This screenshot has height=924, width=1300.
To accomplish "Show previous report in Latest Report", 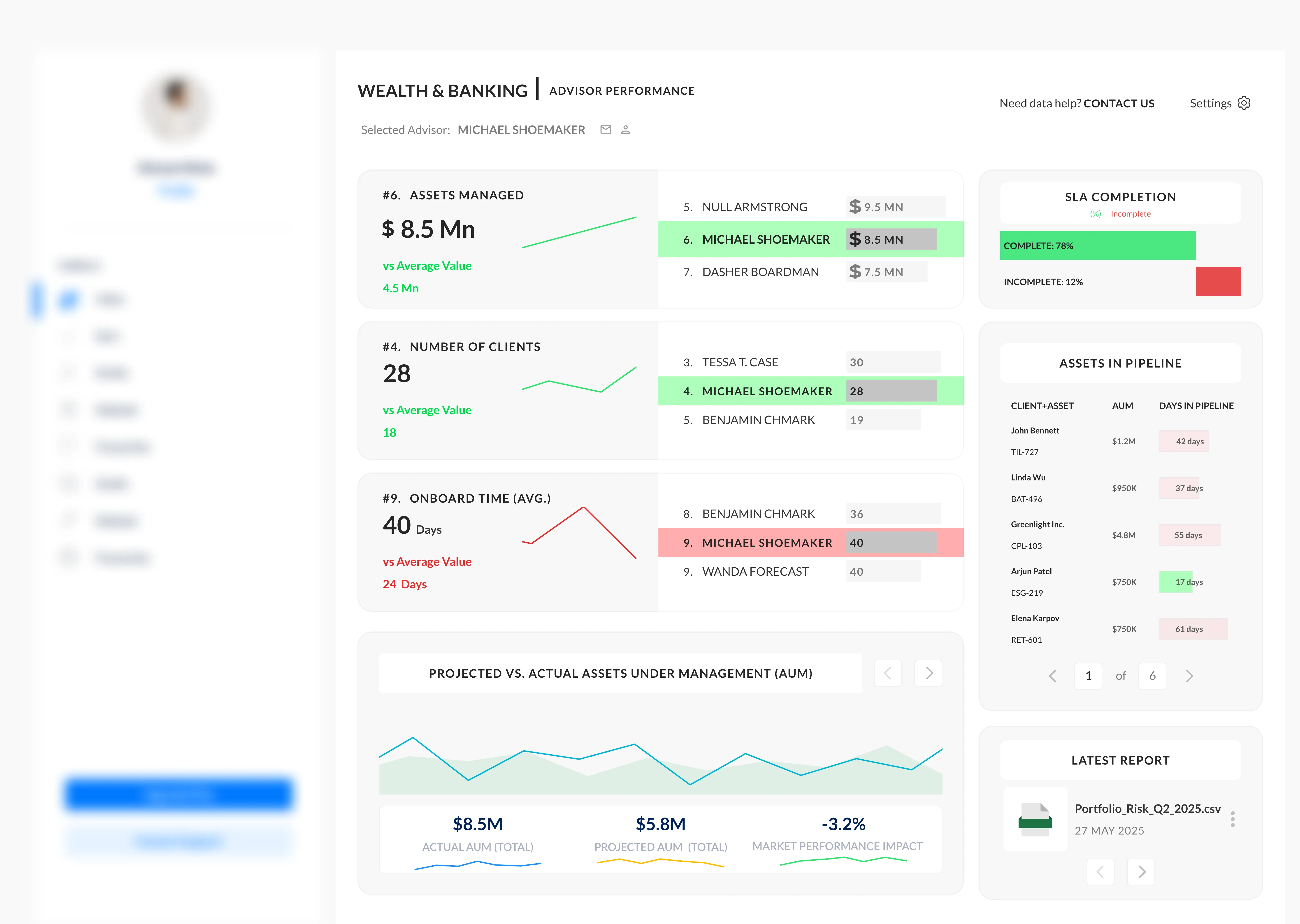I will point(1100,872).
